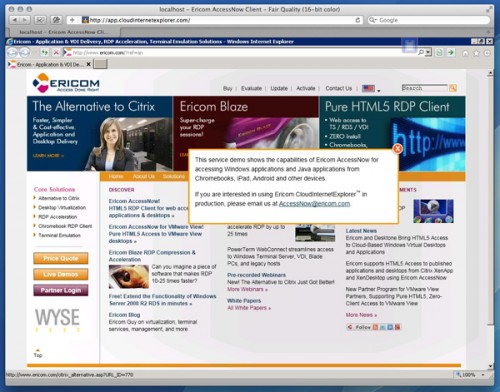Open the Solutions menu item
This screenshot has width=500, height=392.
point(174,176)
